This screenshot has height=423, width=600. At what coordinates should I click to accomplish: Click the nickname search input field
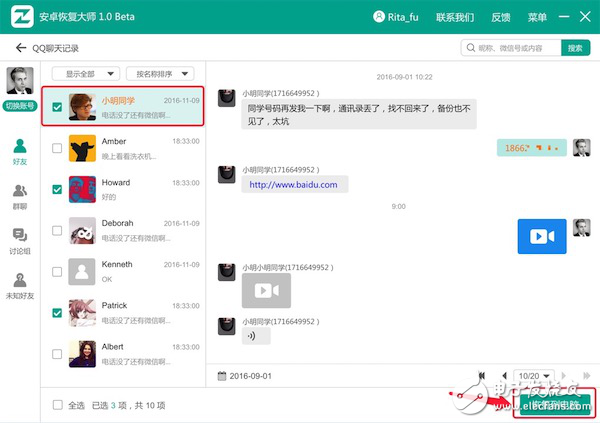pos(510,48)
